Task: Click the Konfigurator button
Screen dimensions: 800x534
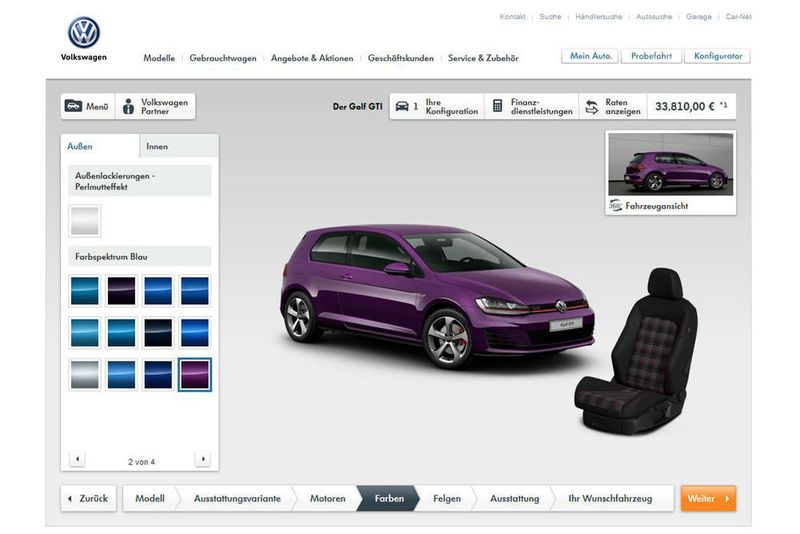Action: click(x=717, y=56)
